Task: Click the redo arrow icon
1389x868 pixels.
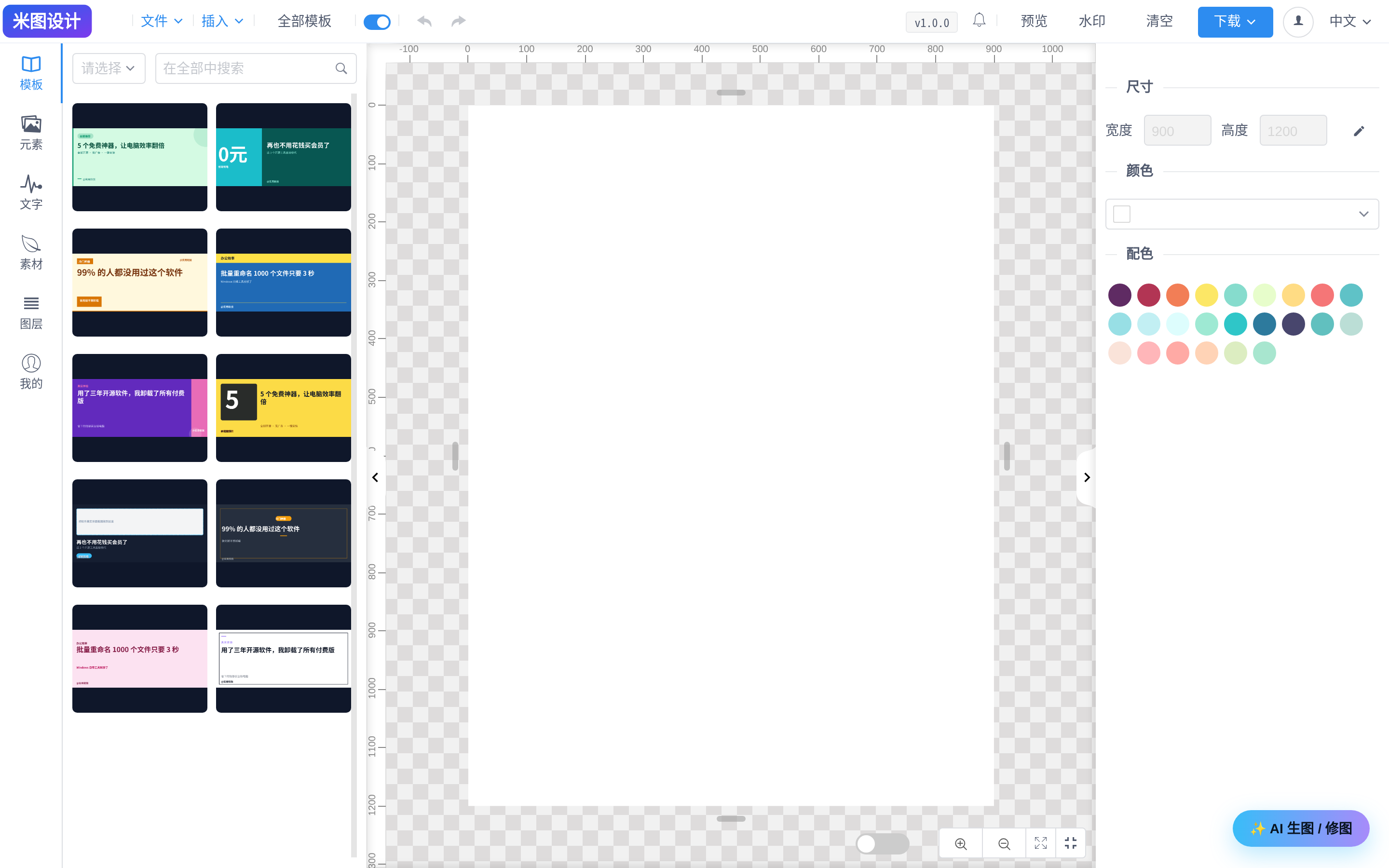Action: click(459, 21)
